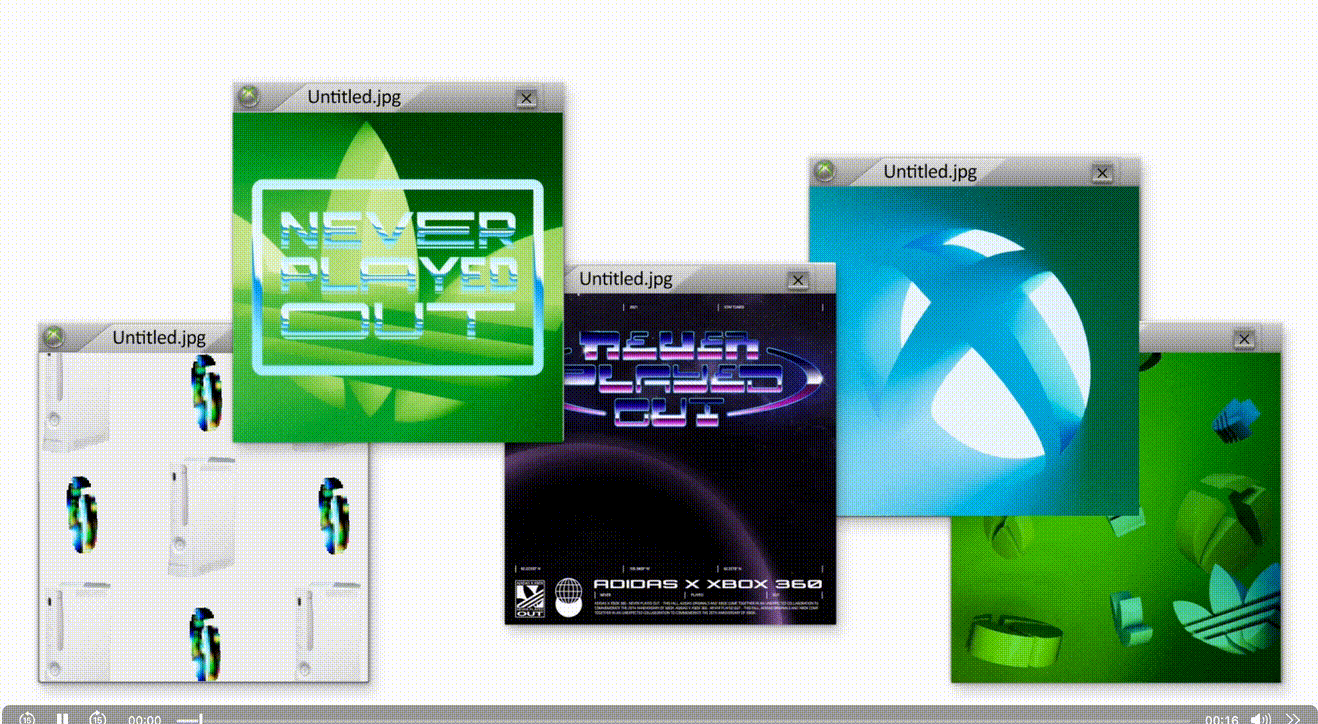This screenshot has height=724, width=1318.
Task: Pause the video playback
Action: coord(62,719)
